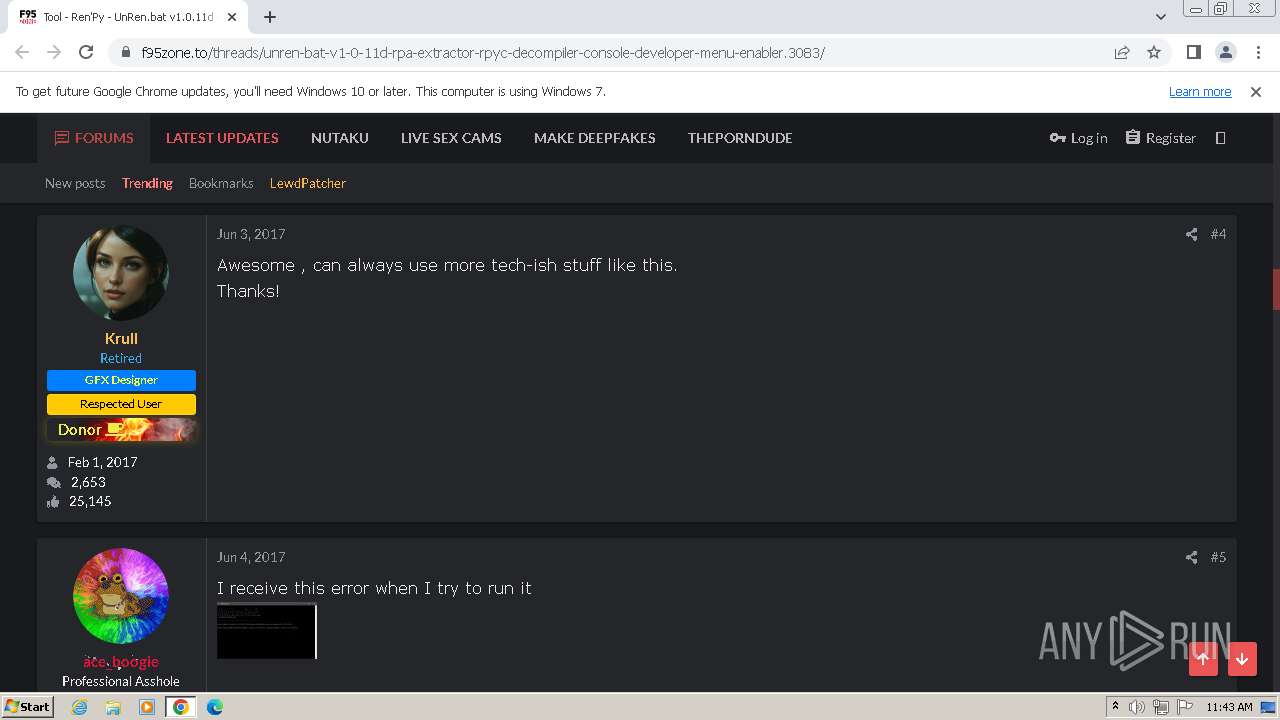Screen dimensions: 1280x720
Task: Open the network tray icon
Action: (x=1161, y=707)
